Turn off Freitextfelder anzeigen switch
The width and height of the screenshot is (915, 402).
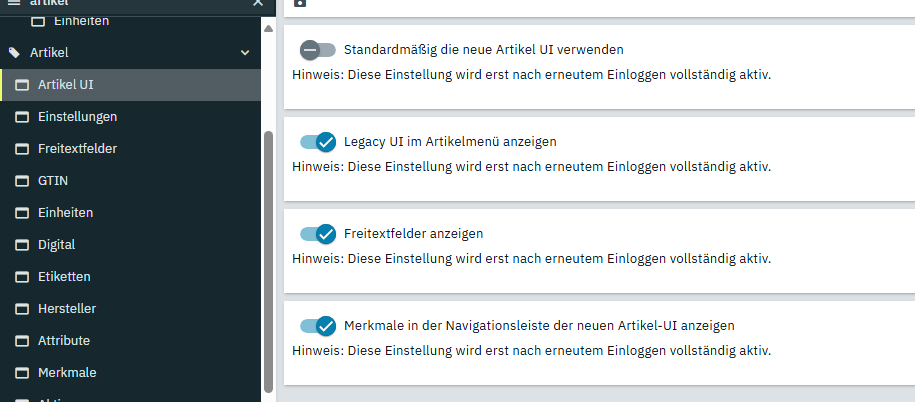pyautogui.click(x=318, y=234)
